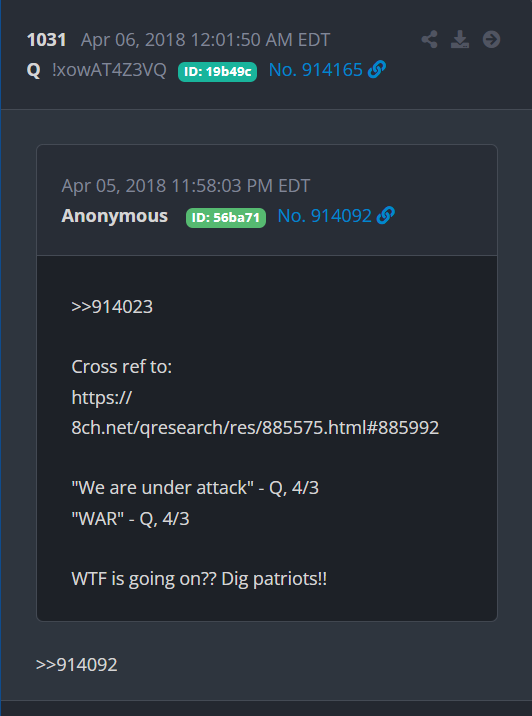Select the ID: 19b49c badge
The image size is (532, 716).
217,72
